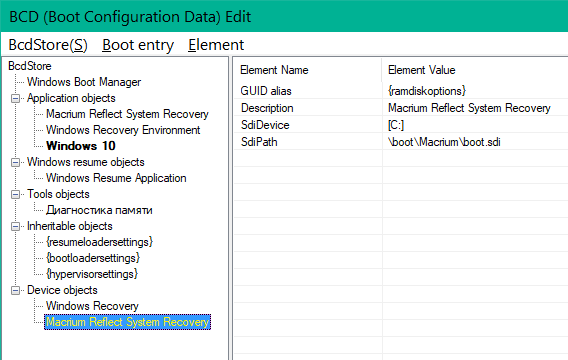
Task: Select the GUID alias row
Action: point(401,91)
